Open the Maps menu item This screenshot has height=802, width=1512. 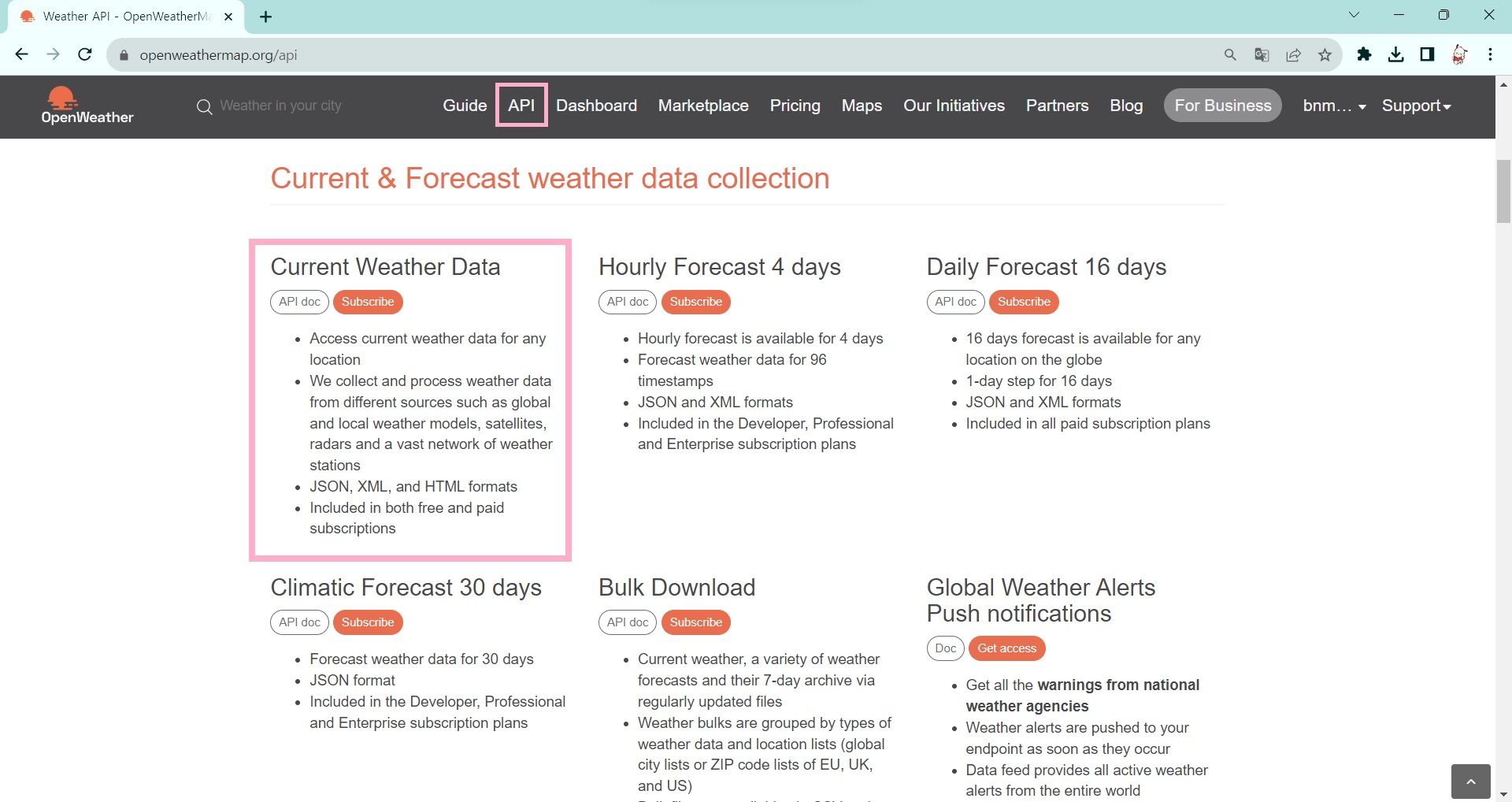pyautogui.click(x=862, y=106)
